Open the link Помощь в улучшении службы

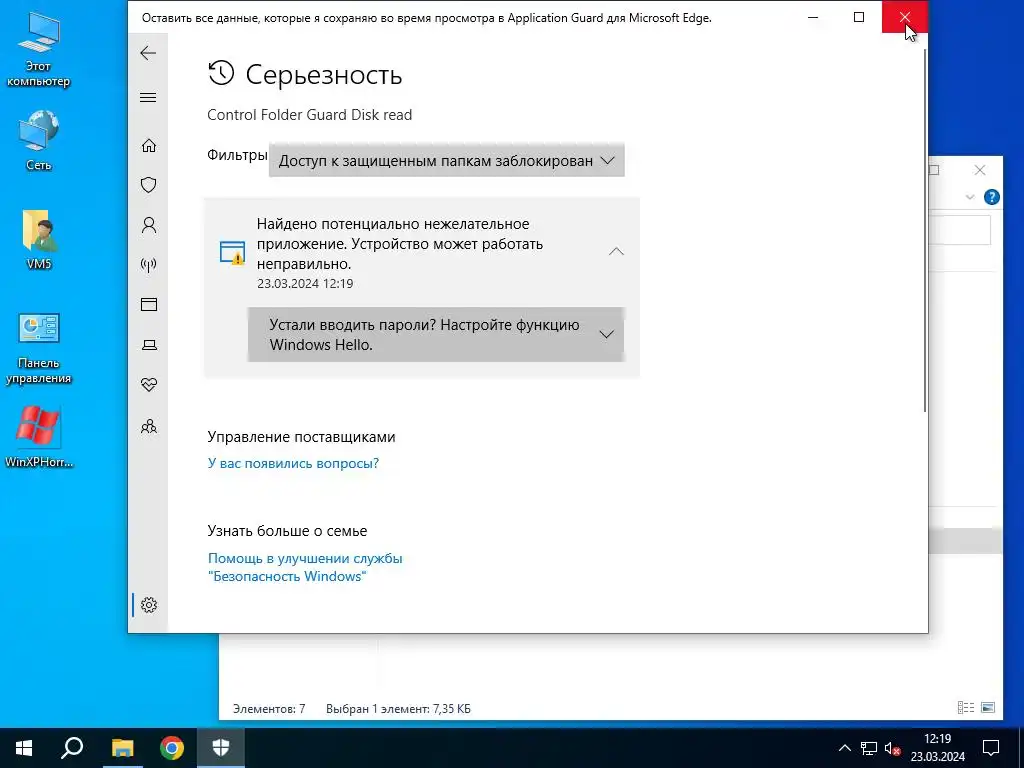[305, 568]
